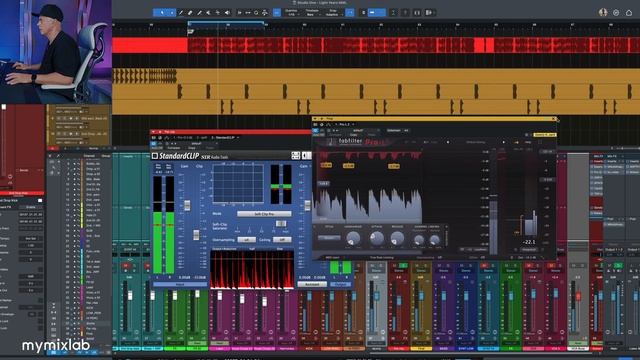Screen dimensions: 640x360
Task: Open the home start page icon
Action: click(x=629, y=13)
